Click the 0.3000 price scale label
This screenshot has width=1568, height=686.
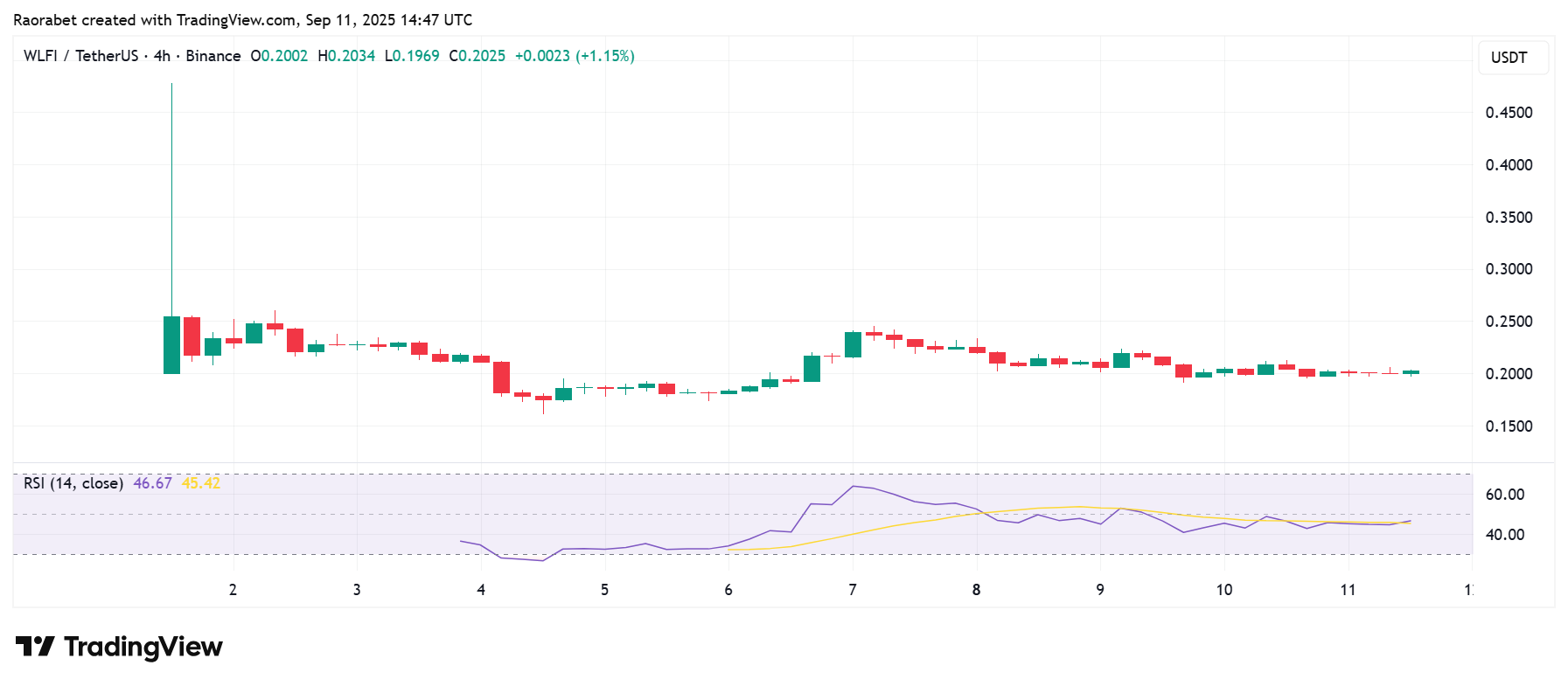coord(1509,269)
